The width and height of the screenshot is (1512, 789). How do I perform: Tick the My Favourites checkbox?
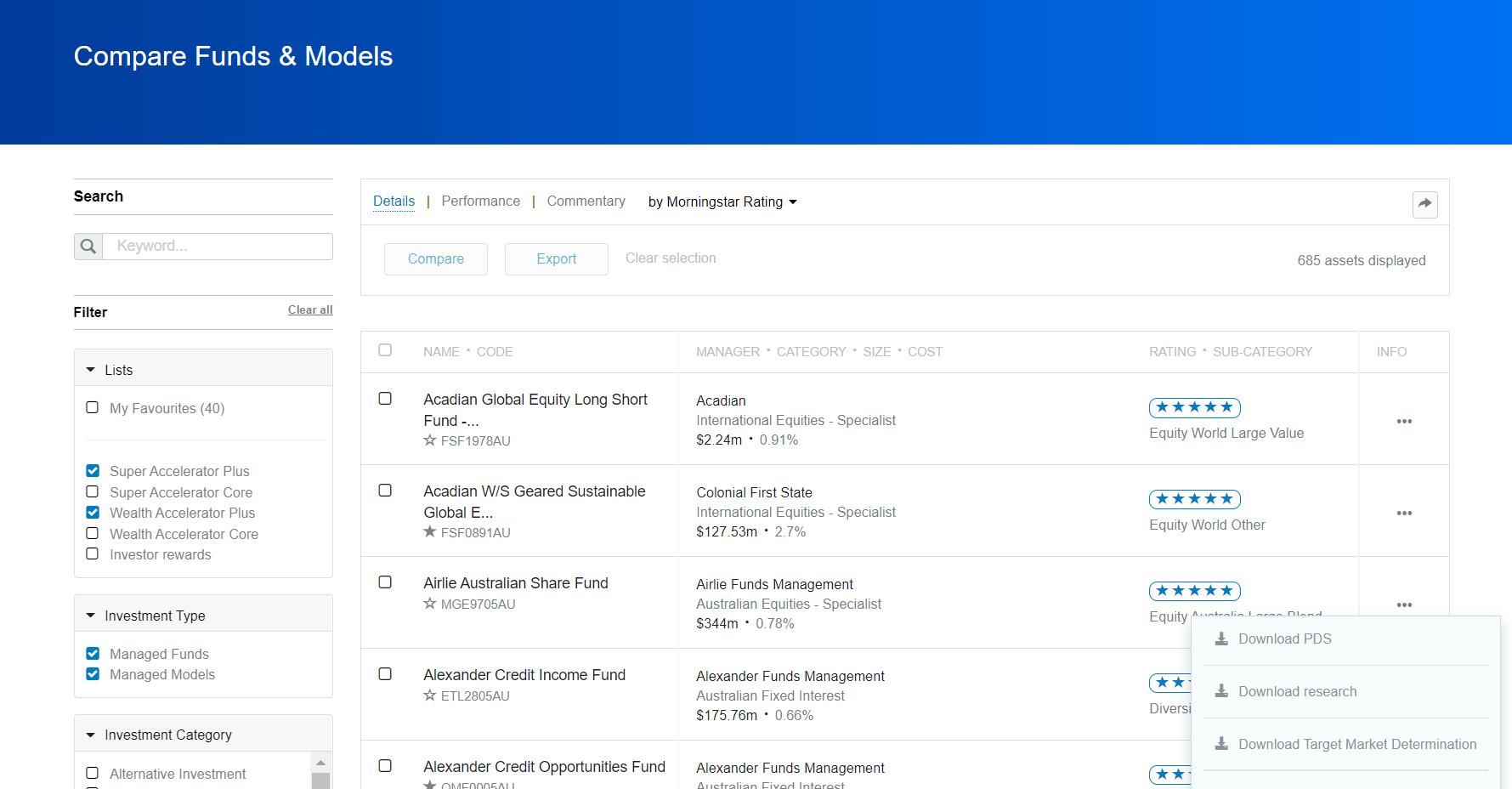coord(93,407)
